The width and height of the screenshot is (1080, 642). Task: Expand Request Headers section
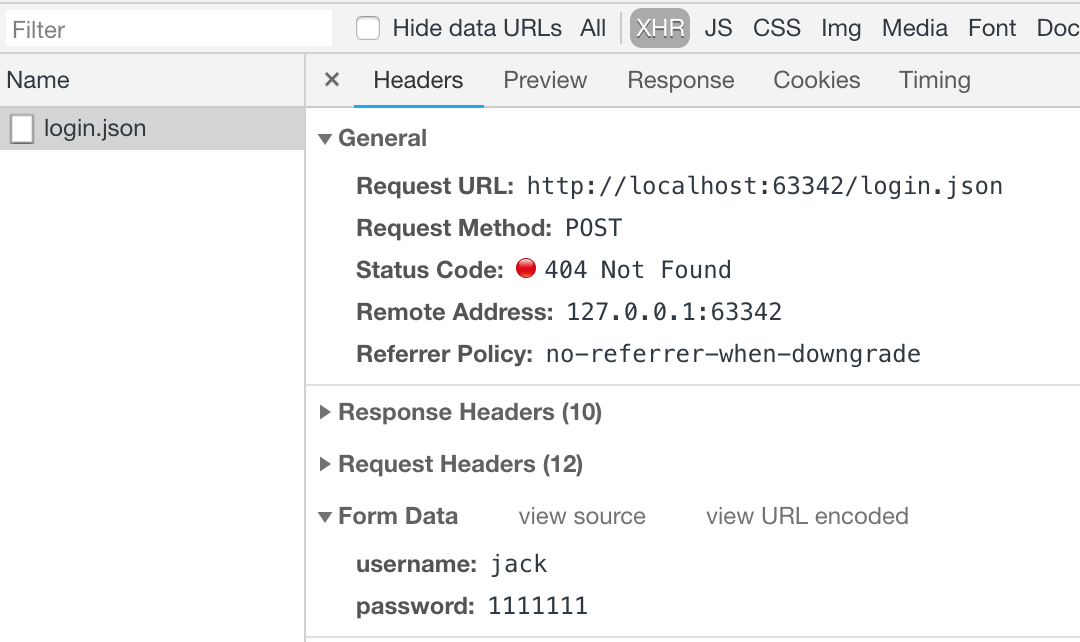325,464
